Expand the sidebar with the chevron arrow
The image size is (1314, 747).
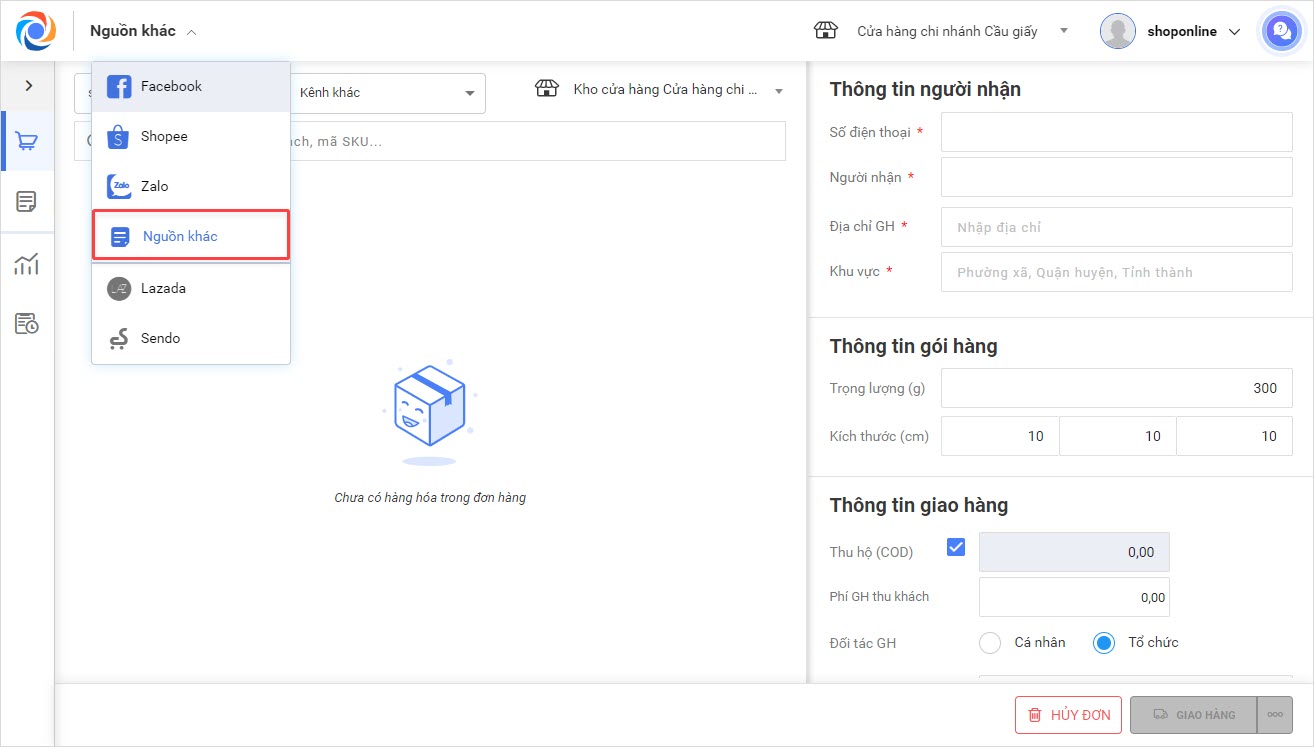point(28,86)
